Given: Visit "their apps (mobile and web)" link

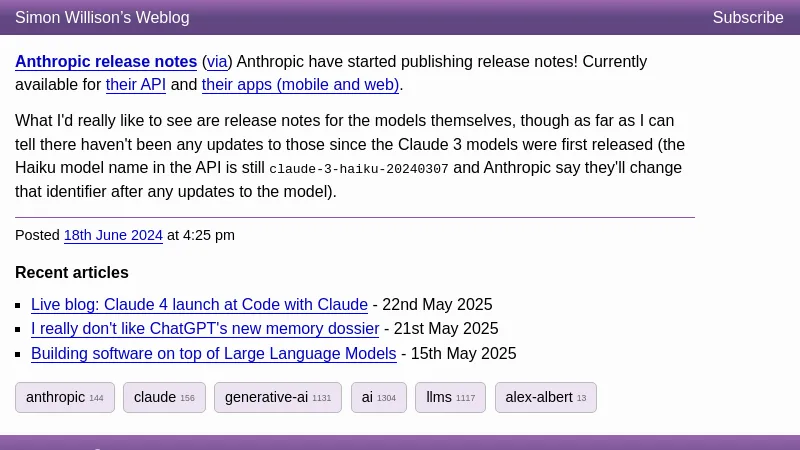Looking at the screenshot, I should (x=300, y=85).
